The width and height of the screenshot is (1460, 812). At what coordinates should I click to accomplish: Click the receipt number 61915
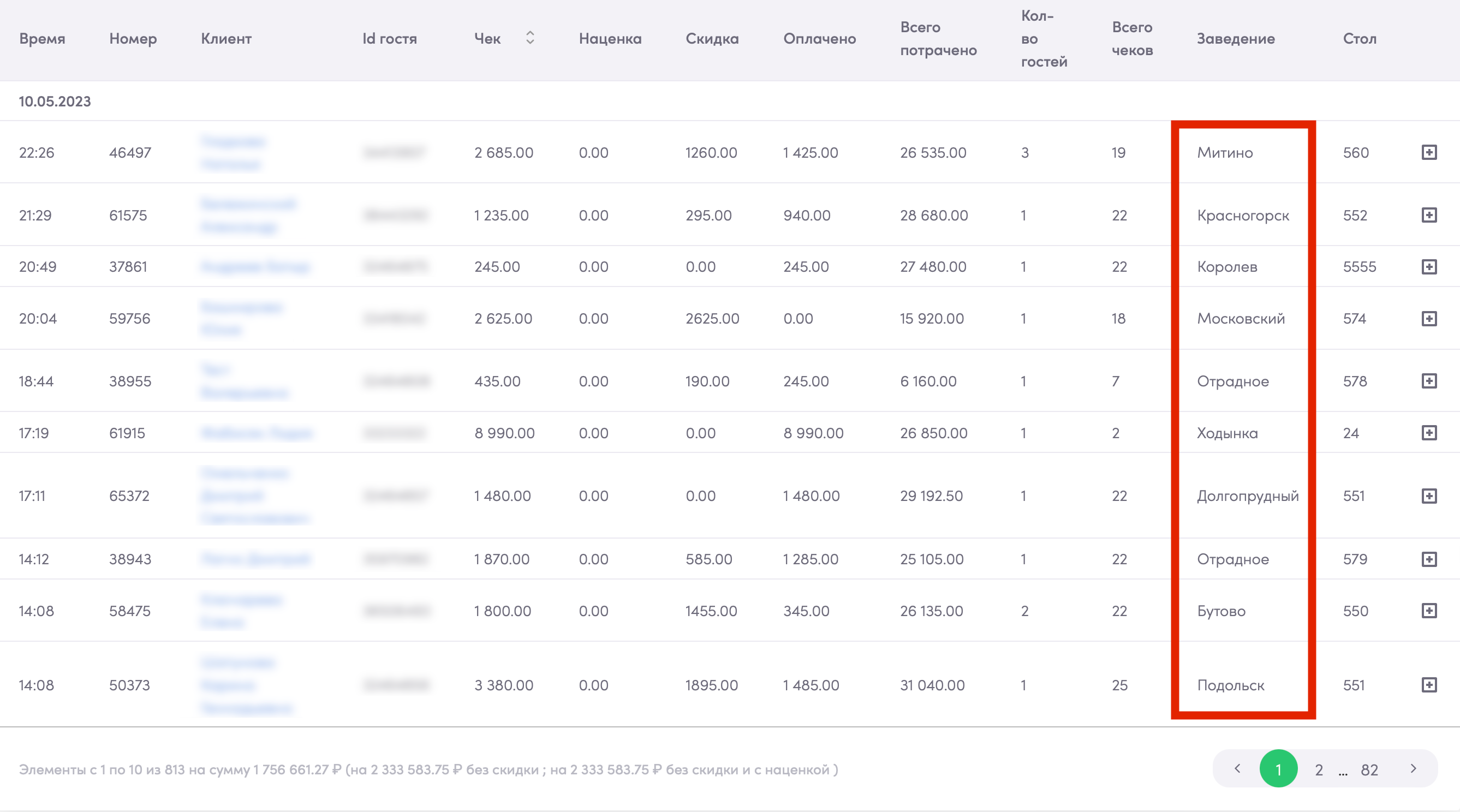127,433
